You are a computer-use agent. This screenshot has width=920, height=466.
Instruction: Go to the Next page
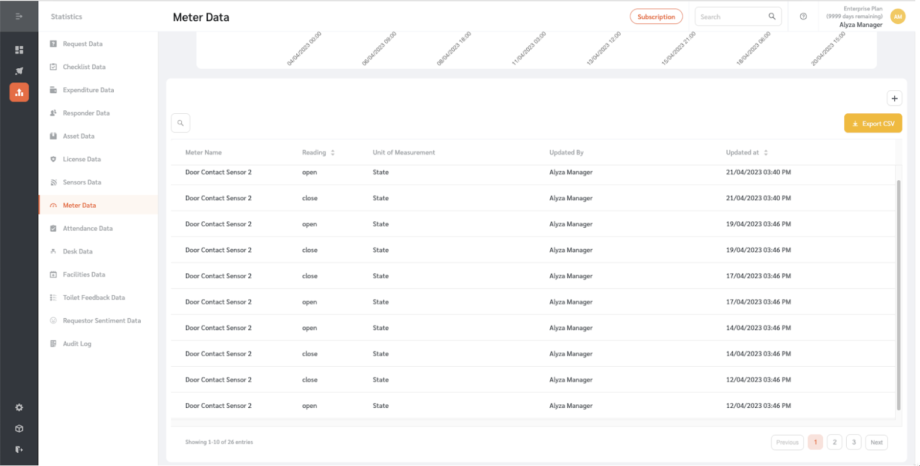(x=877, y=443)
